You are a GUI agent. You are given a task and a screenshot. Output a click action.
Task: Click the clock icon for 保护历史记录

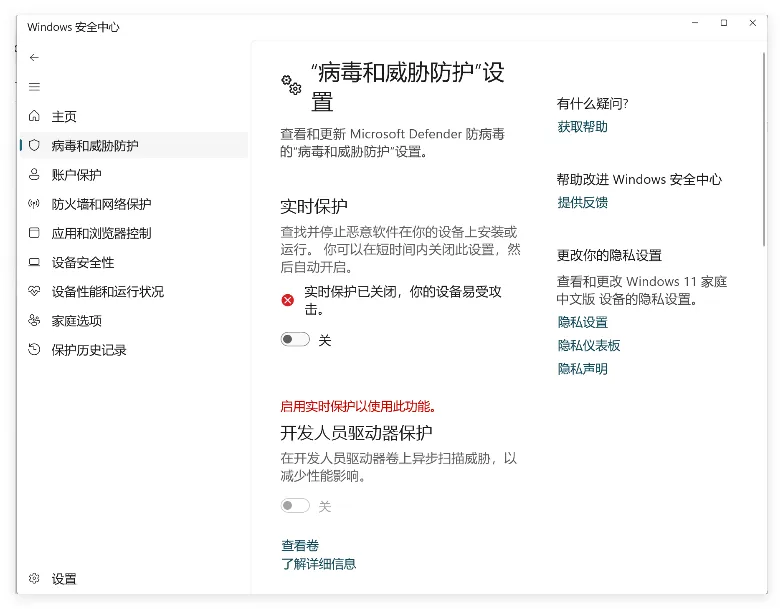click(x=34, y=349)
